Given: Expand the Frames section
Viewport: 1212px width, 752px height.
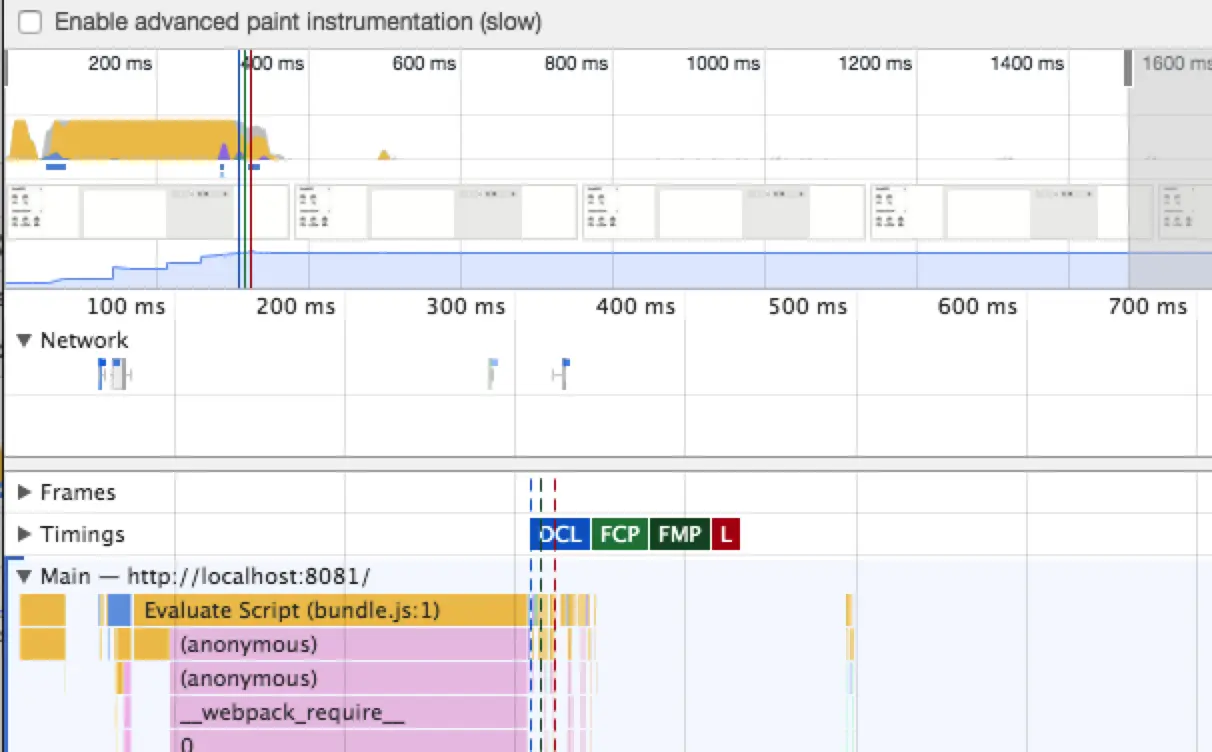Looking at the screenshot, I should point(25,492).
